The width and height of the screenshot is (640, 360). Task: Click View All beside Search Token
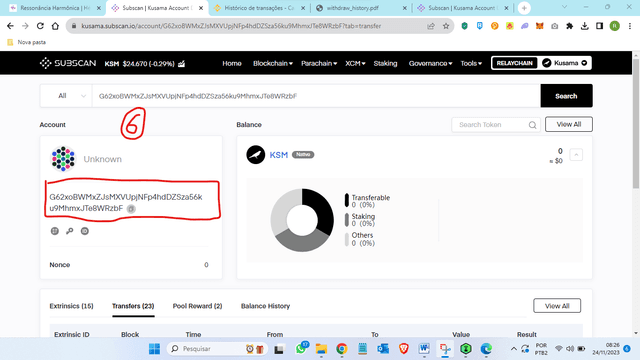tap(569, 124)
